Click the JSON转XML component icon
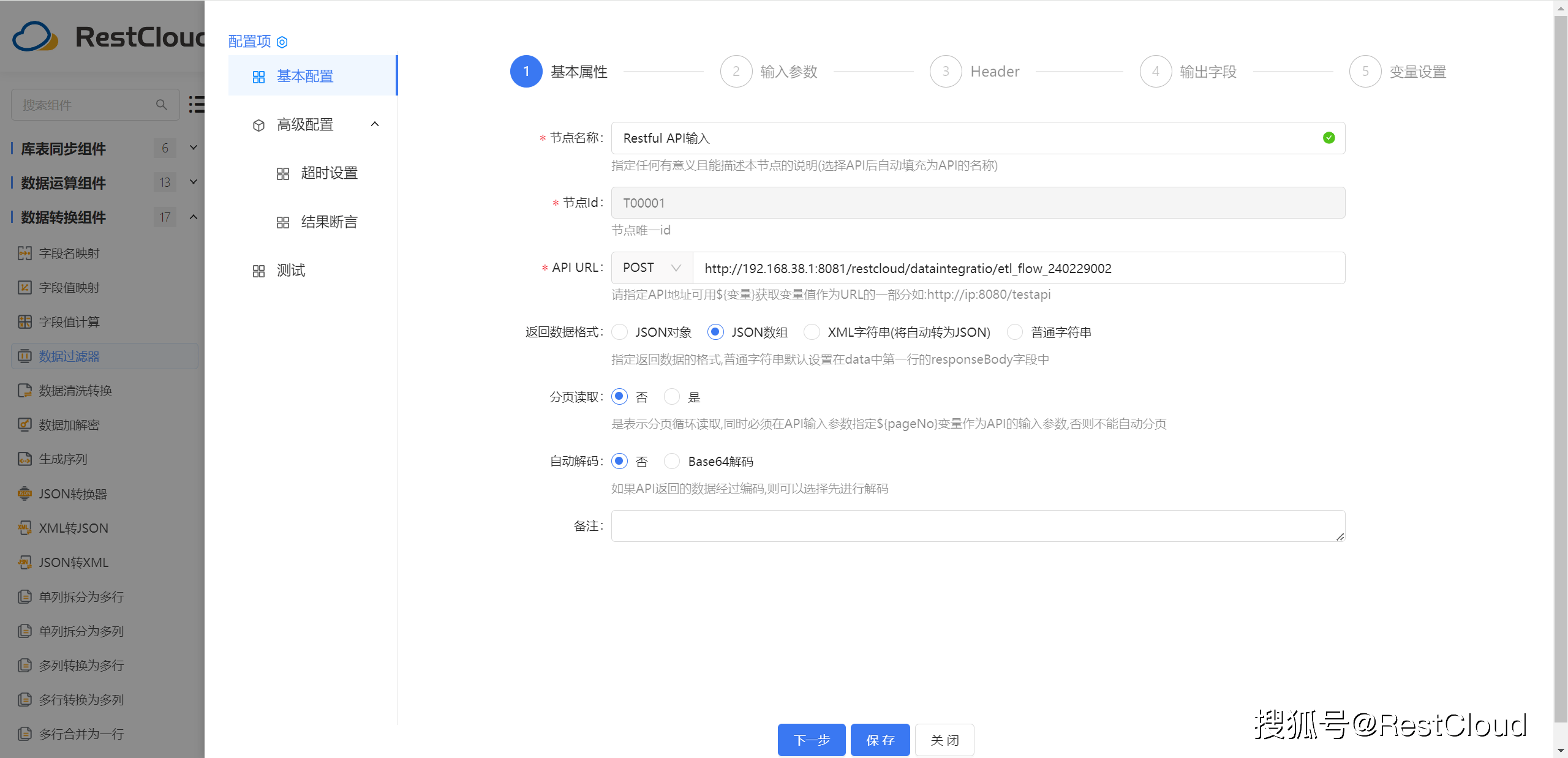Screen dimensions: 1568x758 (x=24, y=562)
